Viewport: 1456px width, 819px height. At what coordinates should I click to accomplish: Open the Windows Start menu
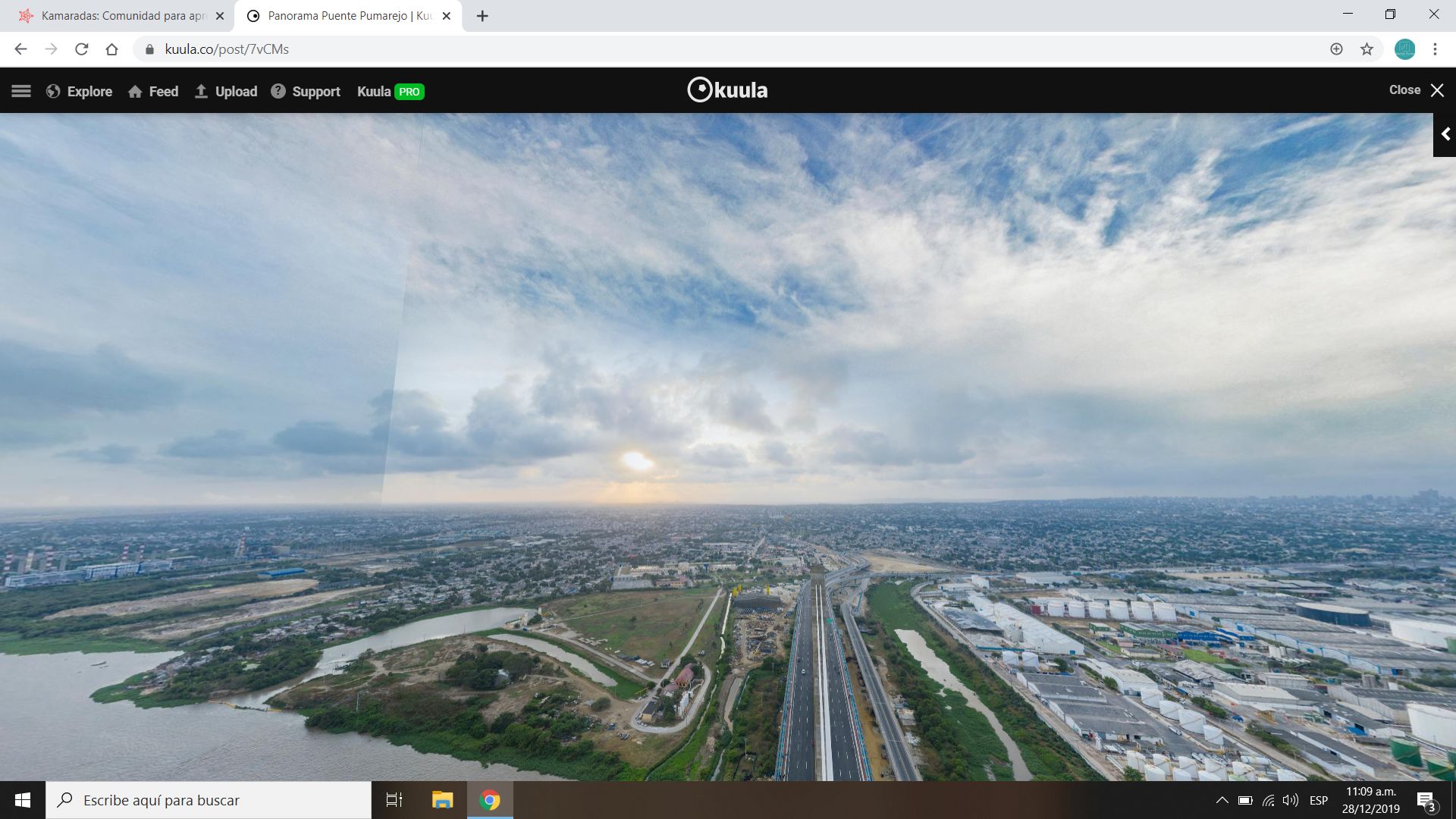23,800
